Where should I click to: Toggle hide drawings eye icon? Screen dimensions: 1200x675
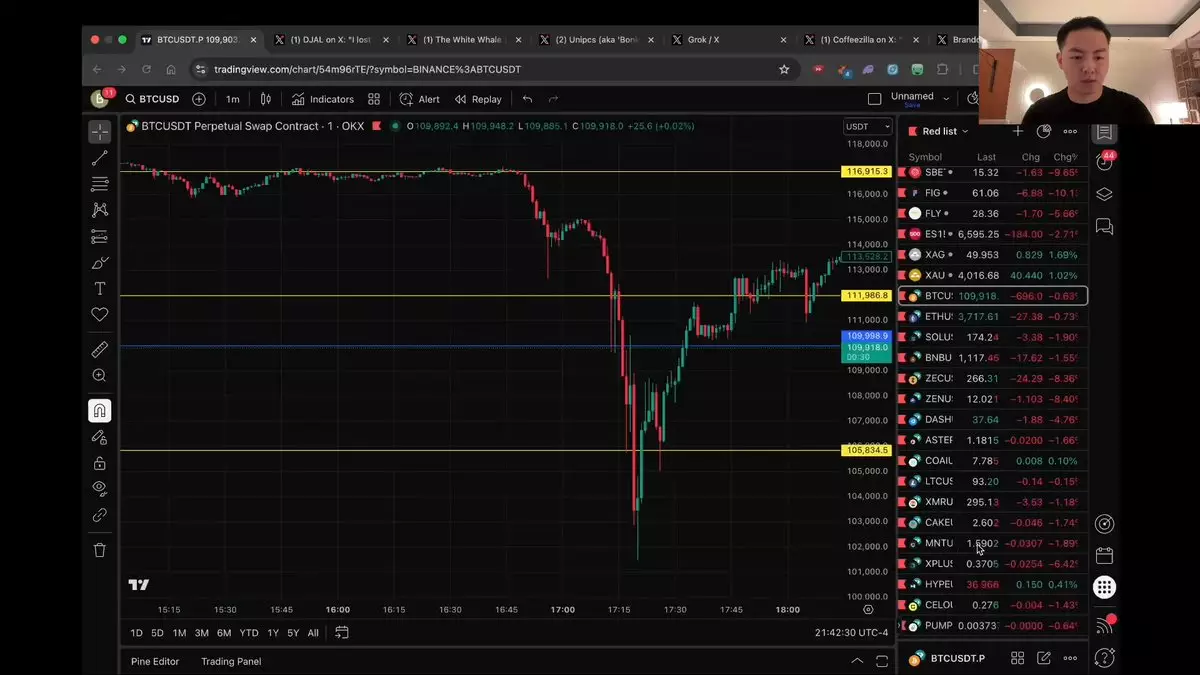pyautogui.click(x=100, y=488)
